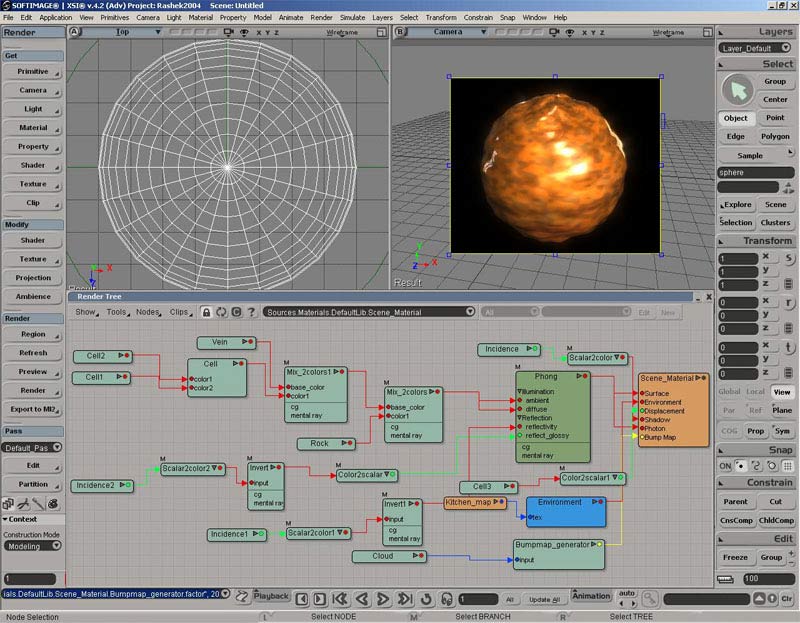Toggle the Prop proportional mode
The width and height of the screenshot is (800, 623).
click(756, 431)
